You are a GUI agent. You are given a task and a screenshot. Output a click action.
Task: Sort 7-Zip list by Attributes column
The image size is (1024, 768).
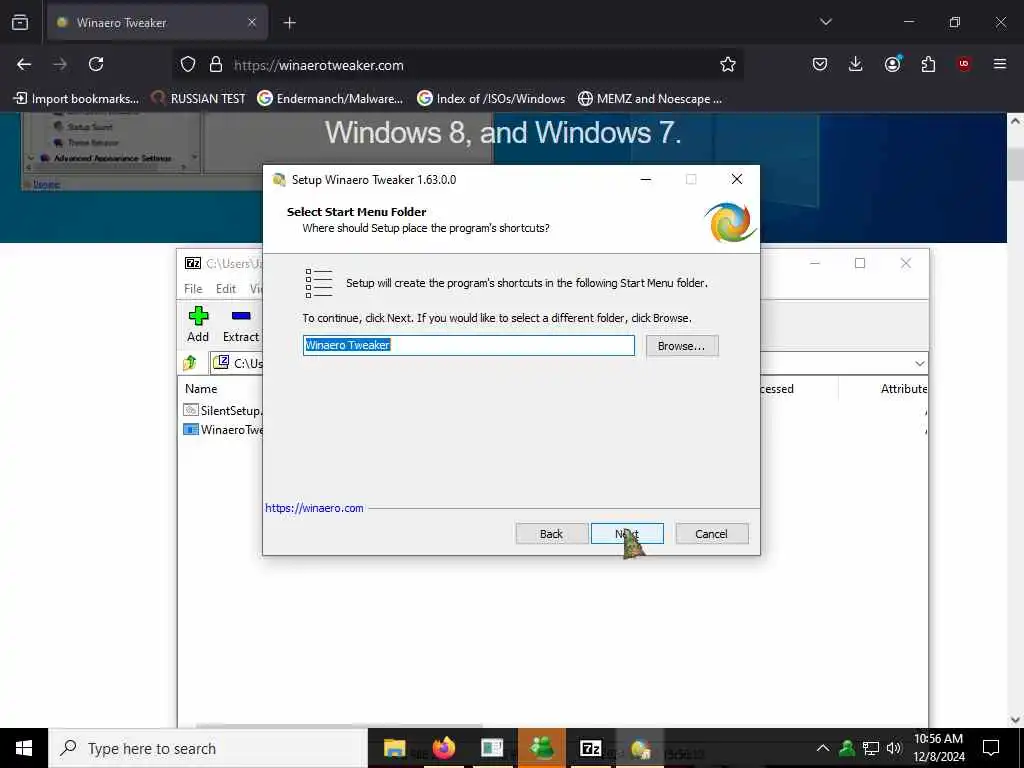904,389
